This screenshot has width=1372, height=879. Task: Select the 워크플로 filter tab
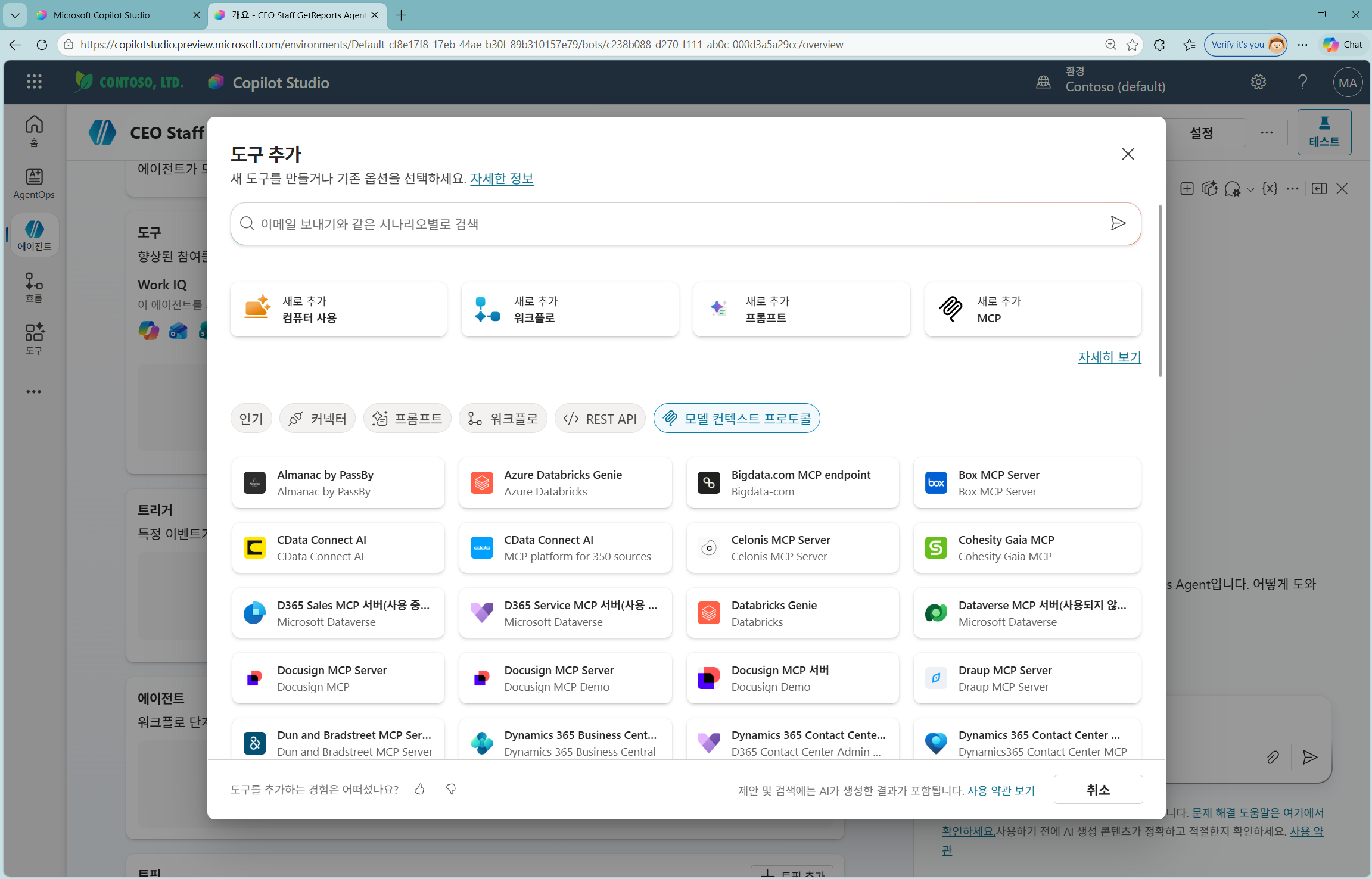(503, 419)
